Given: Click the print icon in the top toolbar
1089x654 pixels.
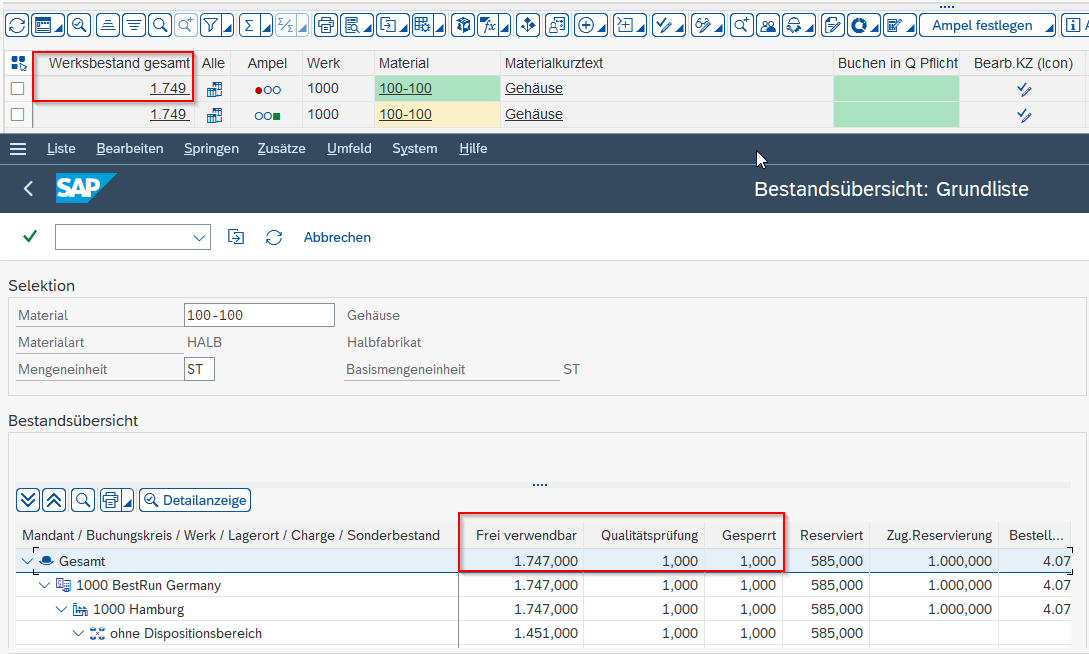Looking at the screenshot, I should click(x=325, y=25).
